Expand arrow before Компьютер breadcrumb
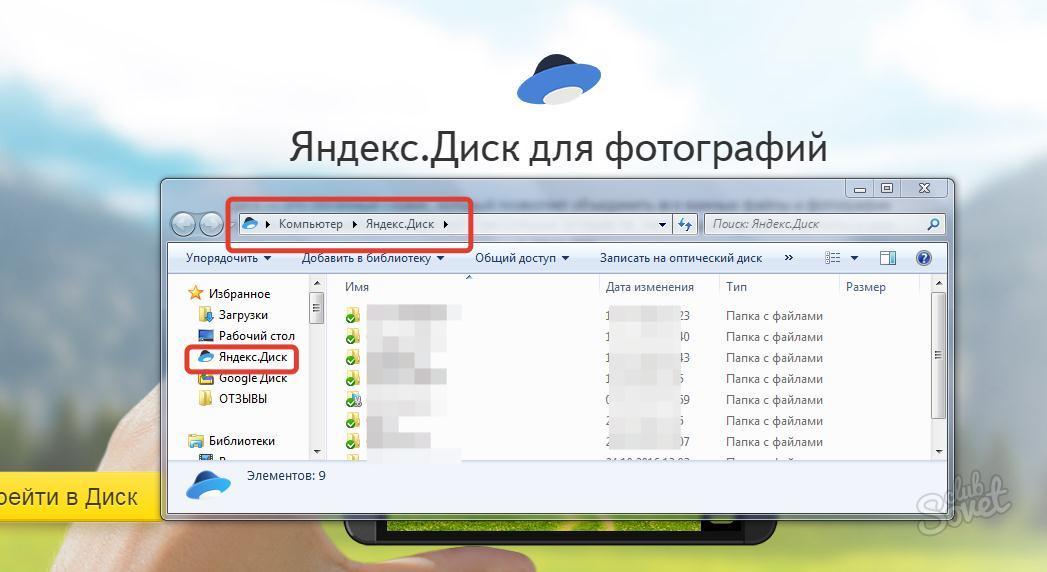The image size is (1047, 572). (x=268, y=224)
